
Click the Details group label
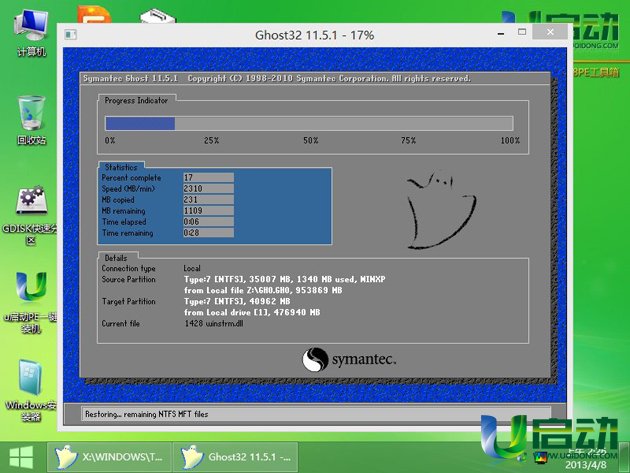coord(116,258)
